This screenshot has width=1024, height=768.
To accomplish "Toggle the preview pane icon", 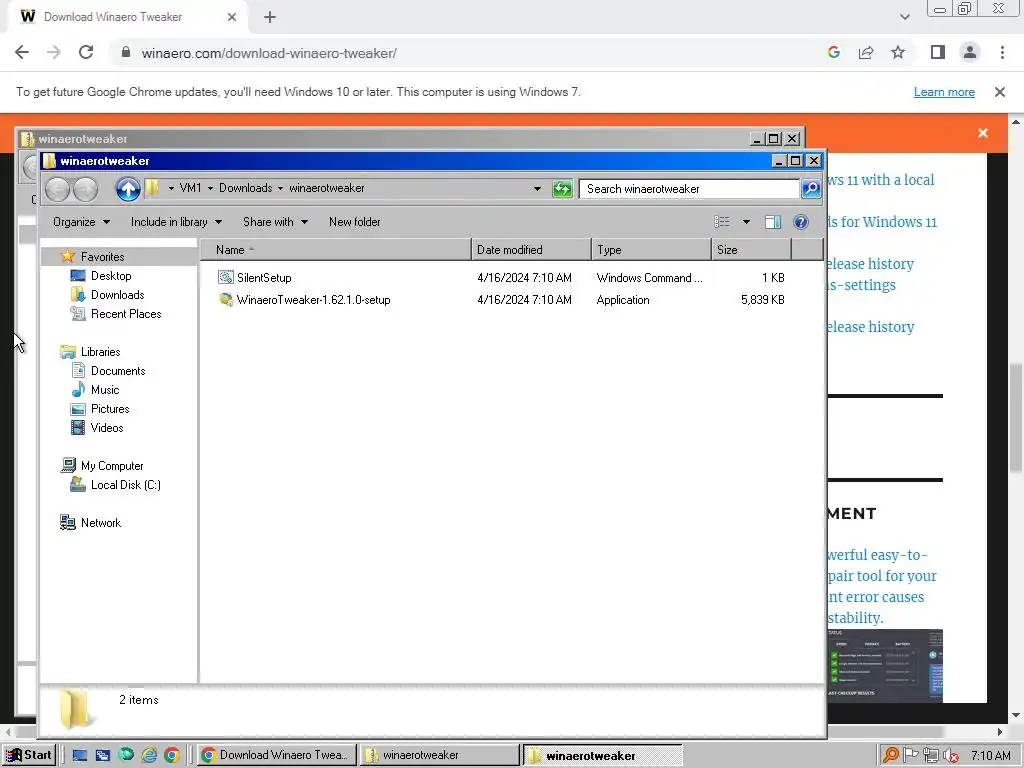I will pos(773,222).
